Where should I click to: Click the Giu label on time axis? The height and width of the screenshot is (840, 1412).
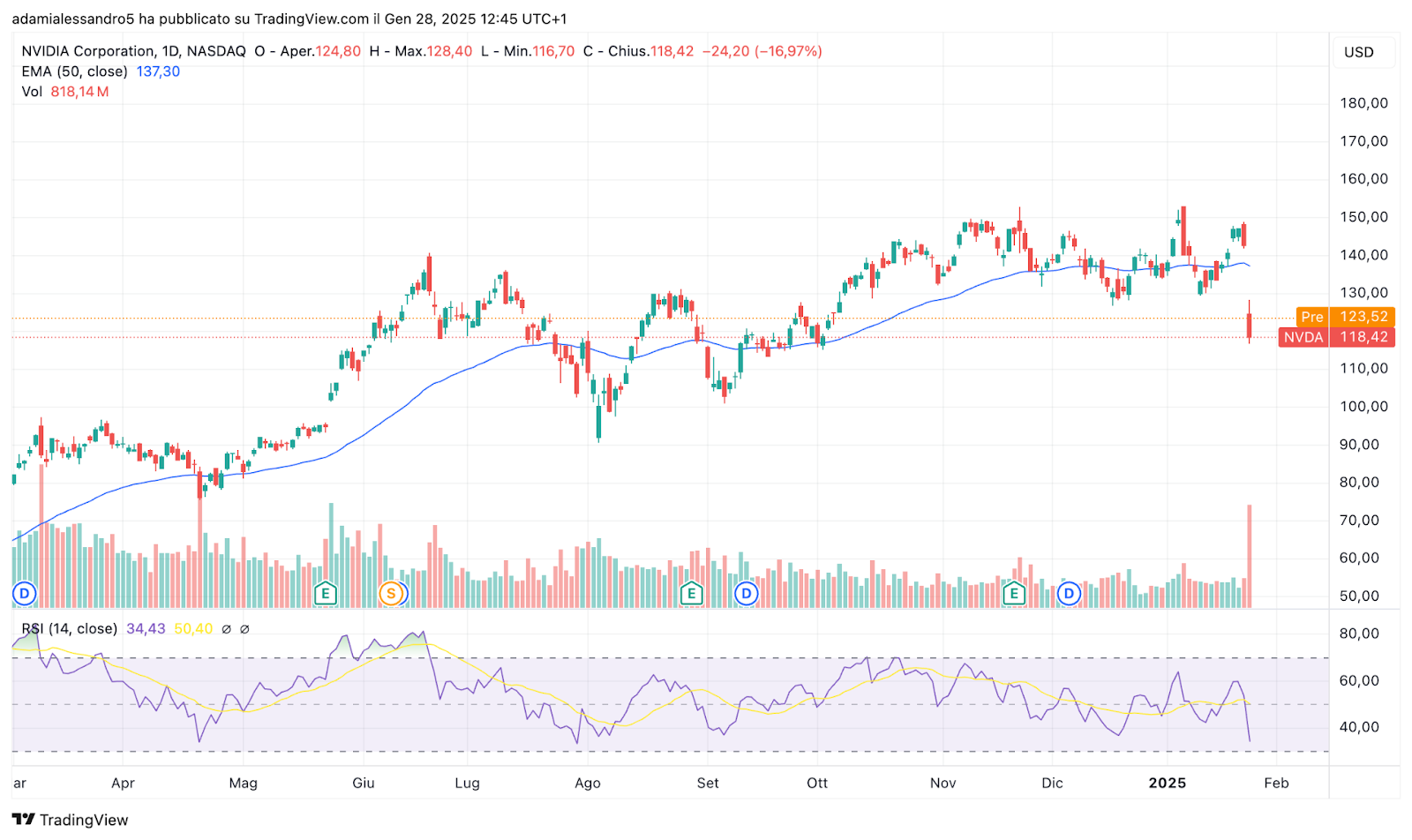click(x=364, y=783)
